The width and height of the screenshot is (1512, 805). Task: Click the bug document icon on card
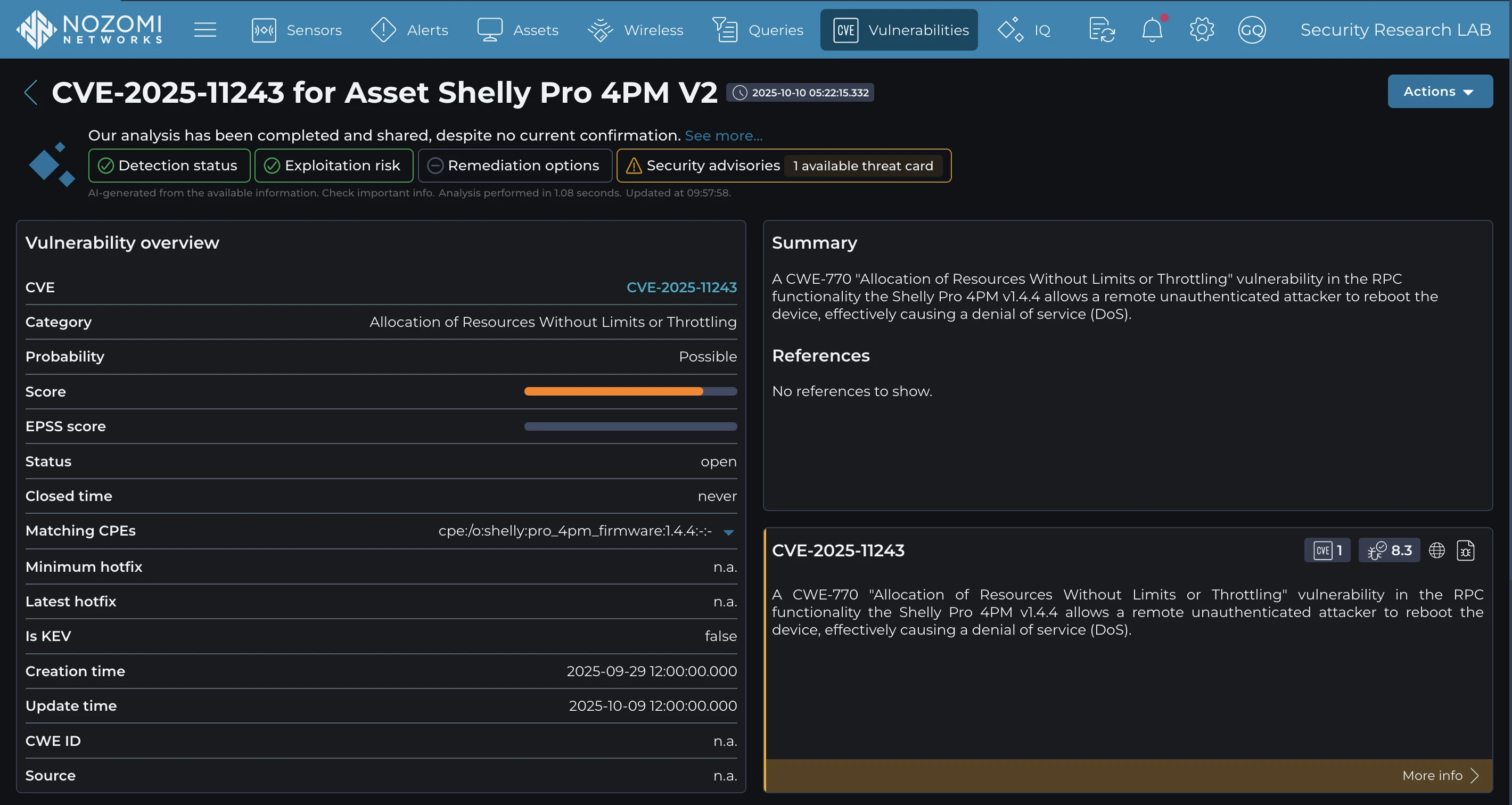(x=1465, y=550)
